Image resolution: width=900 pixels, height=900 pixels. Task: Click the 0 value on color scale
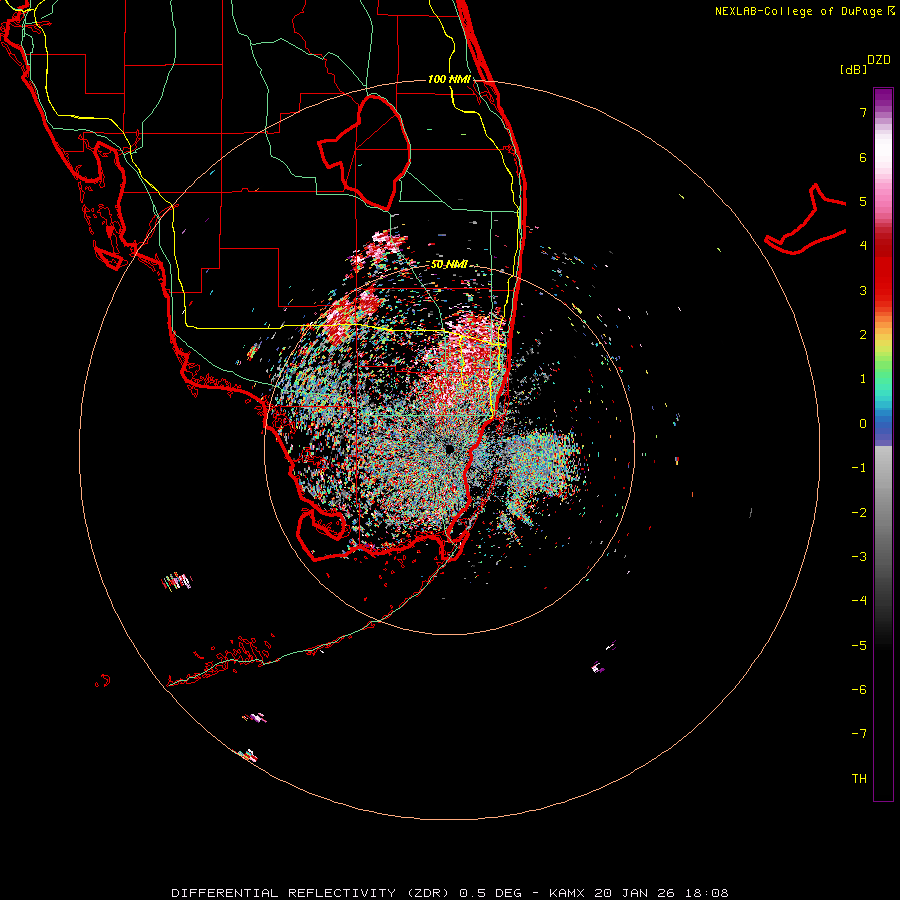[x=863, y=424]
